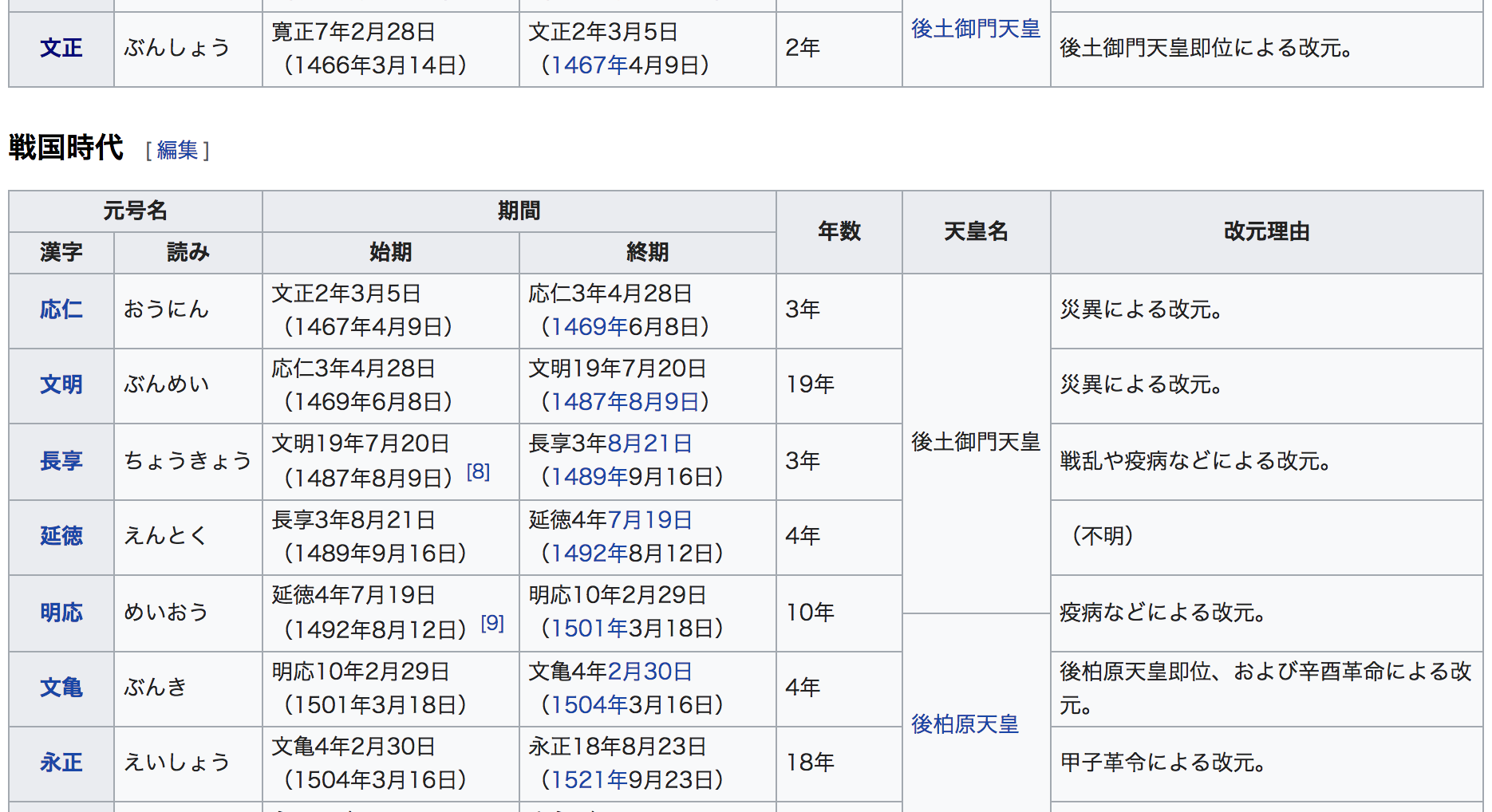Open the 延徳 era article
Screen dimensions: 1492x812
(61, 537)
